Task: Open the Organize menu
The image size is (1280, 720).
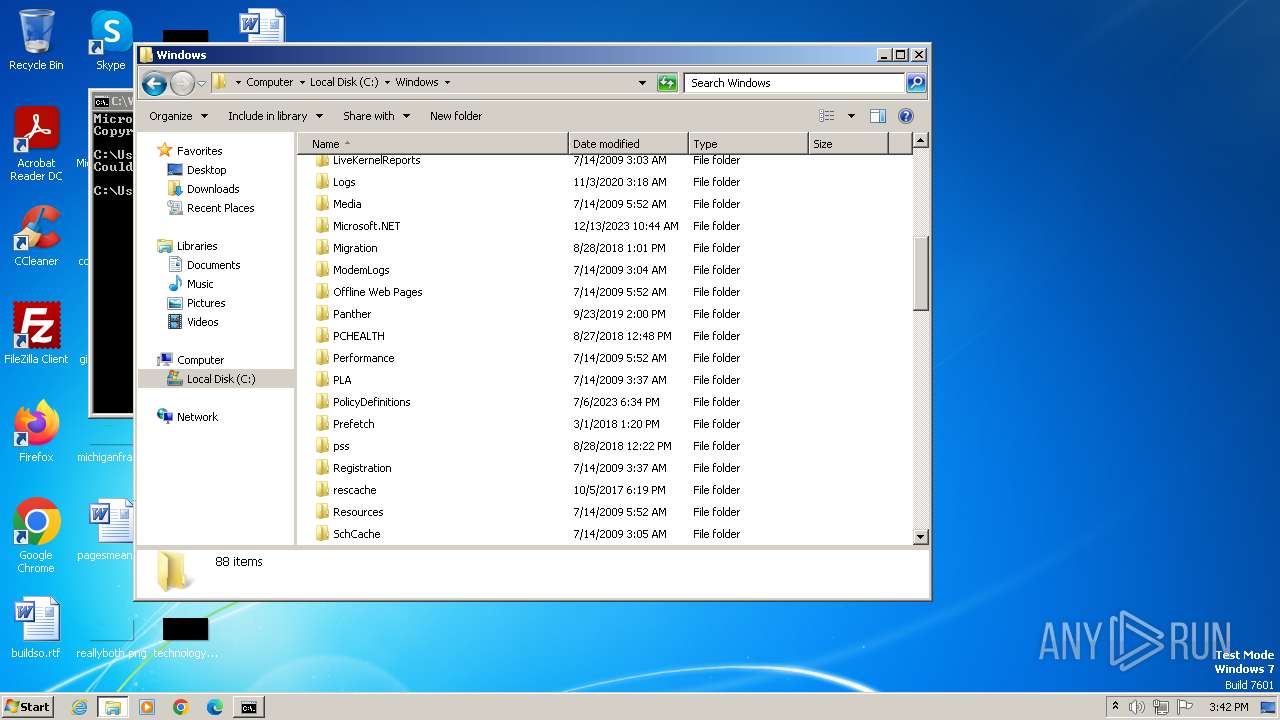Action: 178,116
